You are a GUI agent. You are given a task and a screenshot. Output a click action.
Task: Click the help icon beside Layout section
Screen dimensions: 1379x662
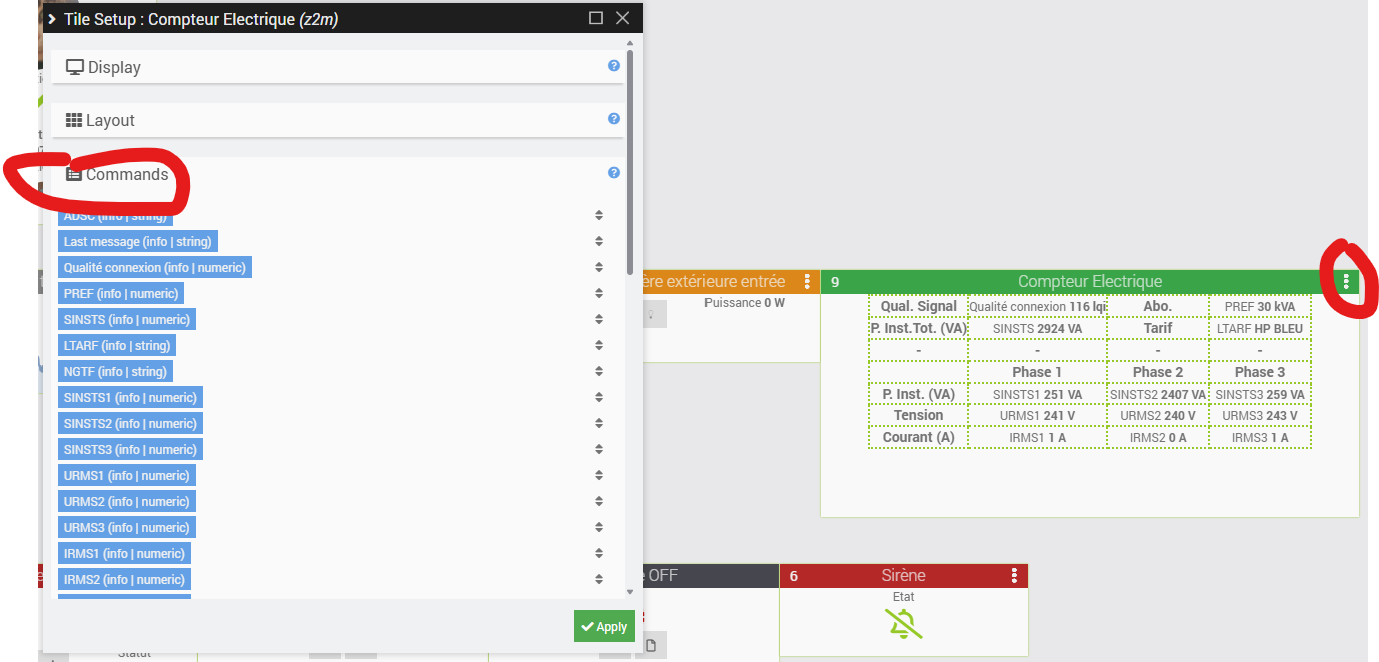(x=614, y=119)
